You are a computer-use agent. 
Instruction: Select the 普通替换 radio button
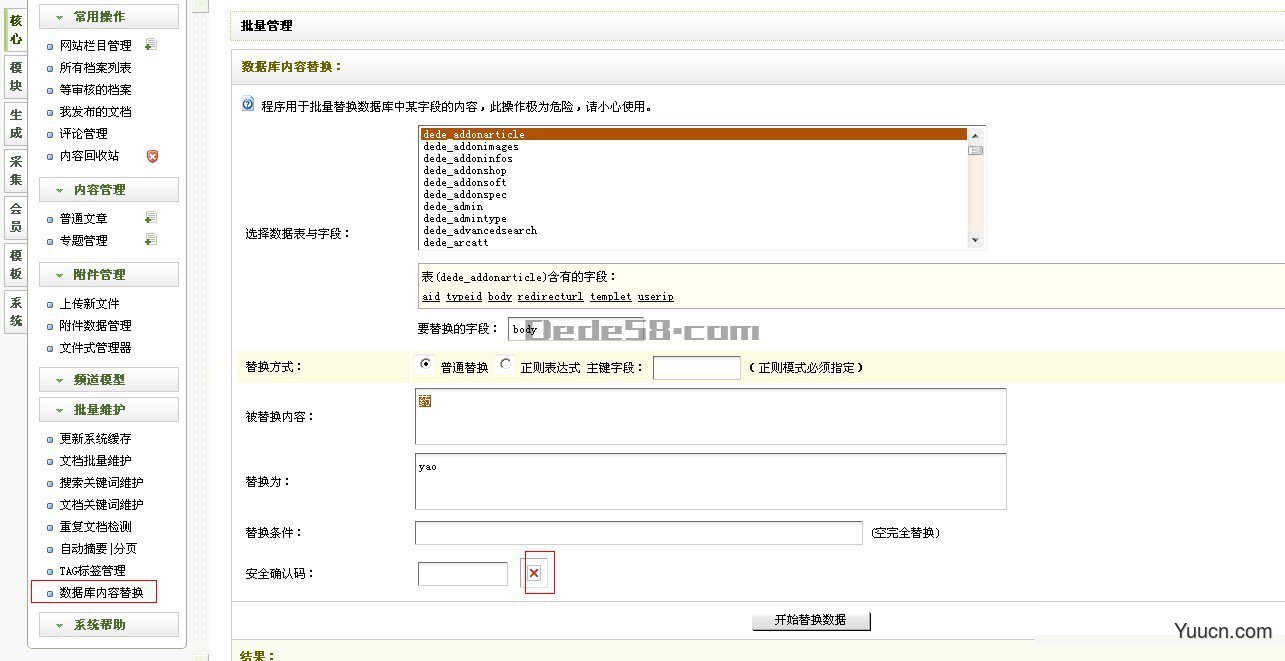pos(426,365)
